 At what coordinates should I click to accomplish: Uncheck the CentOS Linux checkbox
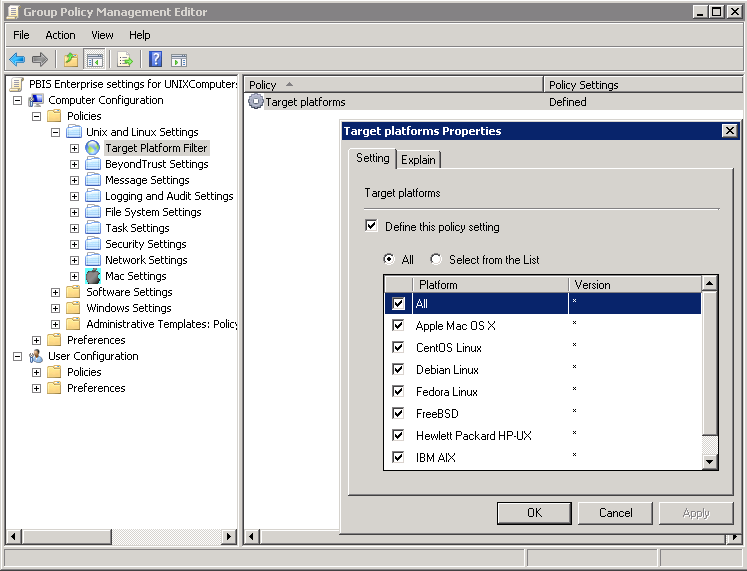point(398,347)
